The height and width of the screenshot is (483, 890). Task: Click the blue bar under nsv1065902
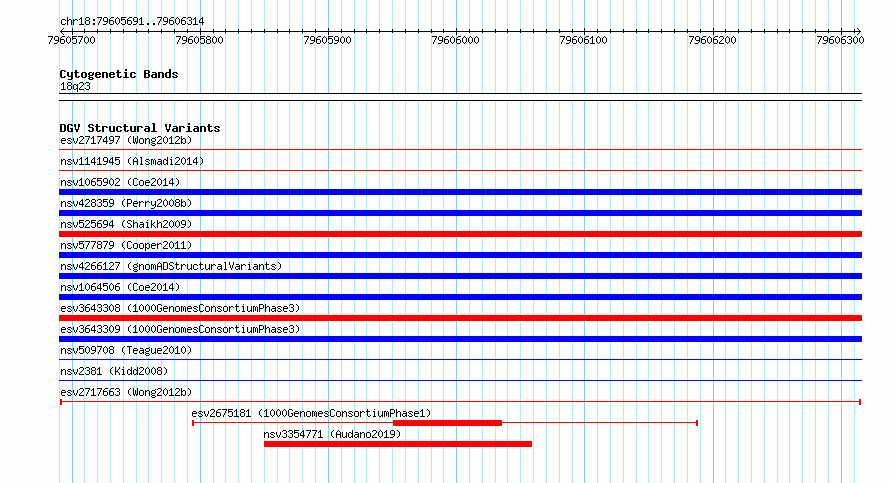460,192
